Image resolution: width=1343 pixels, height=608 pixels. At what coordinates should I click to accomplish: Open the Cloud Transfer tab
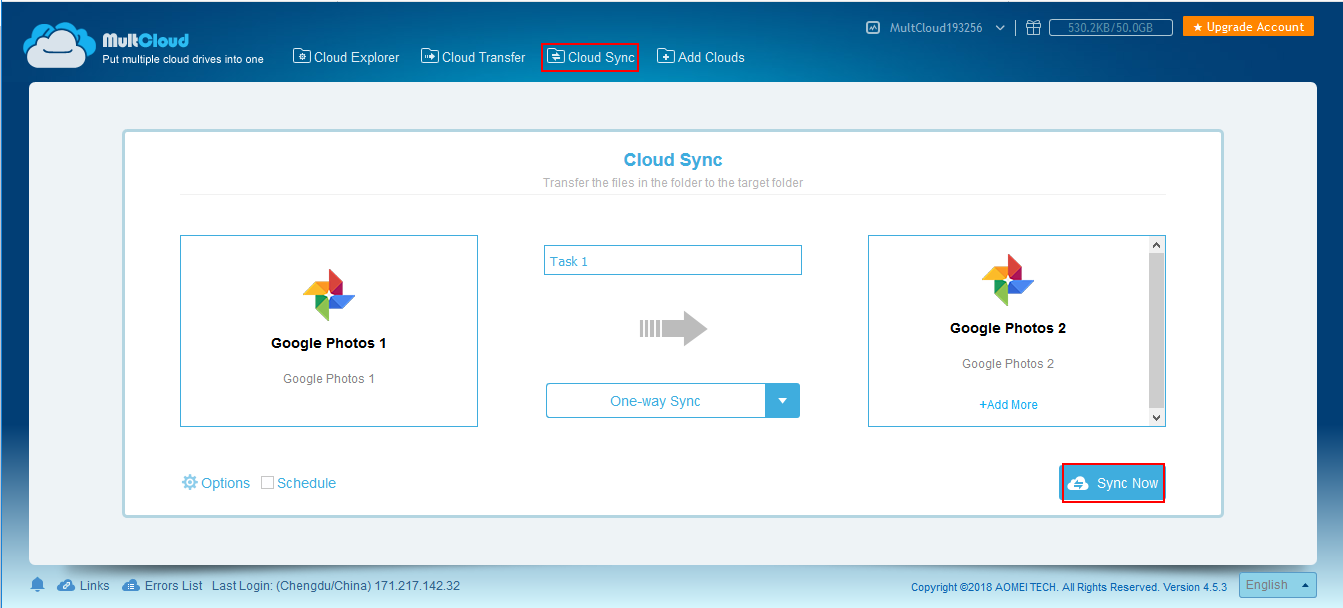coord(473,57)
